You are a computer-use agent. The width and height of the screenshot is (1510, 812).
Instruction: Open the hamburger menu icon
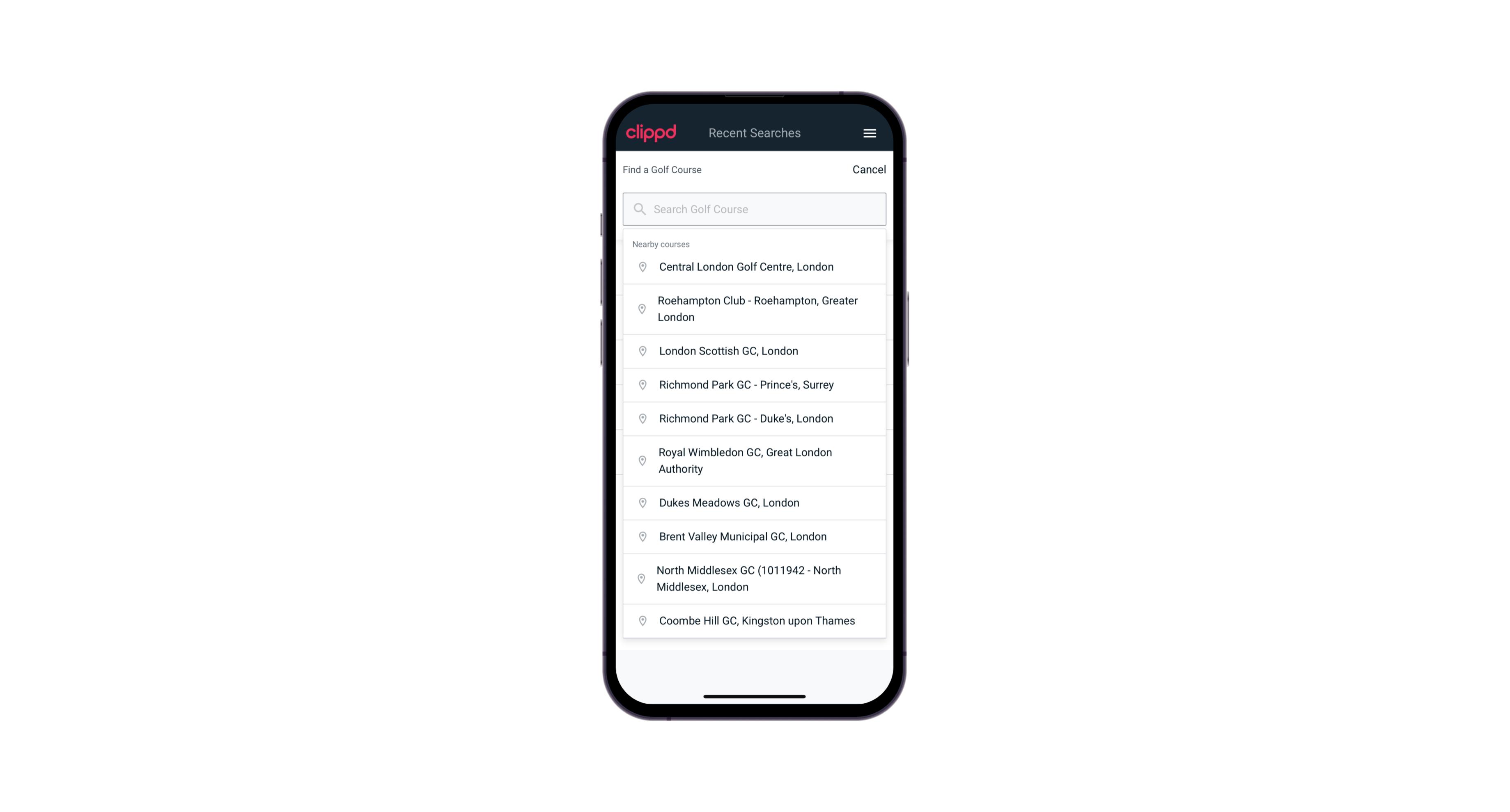pos(869,133)
